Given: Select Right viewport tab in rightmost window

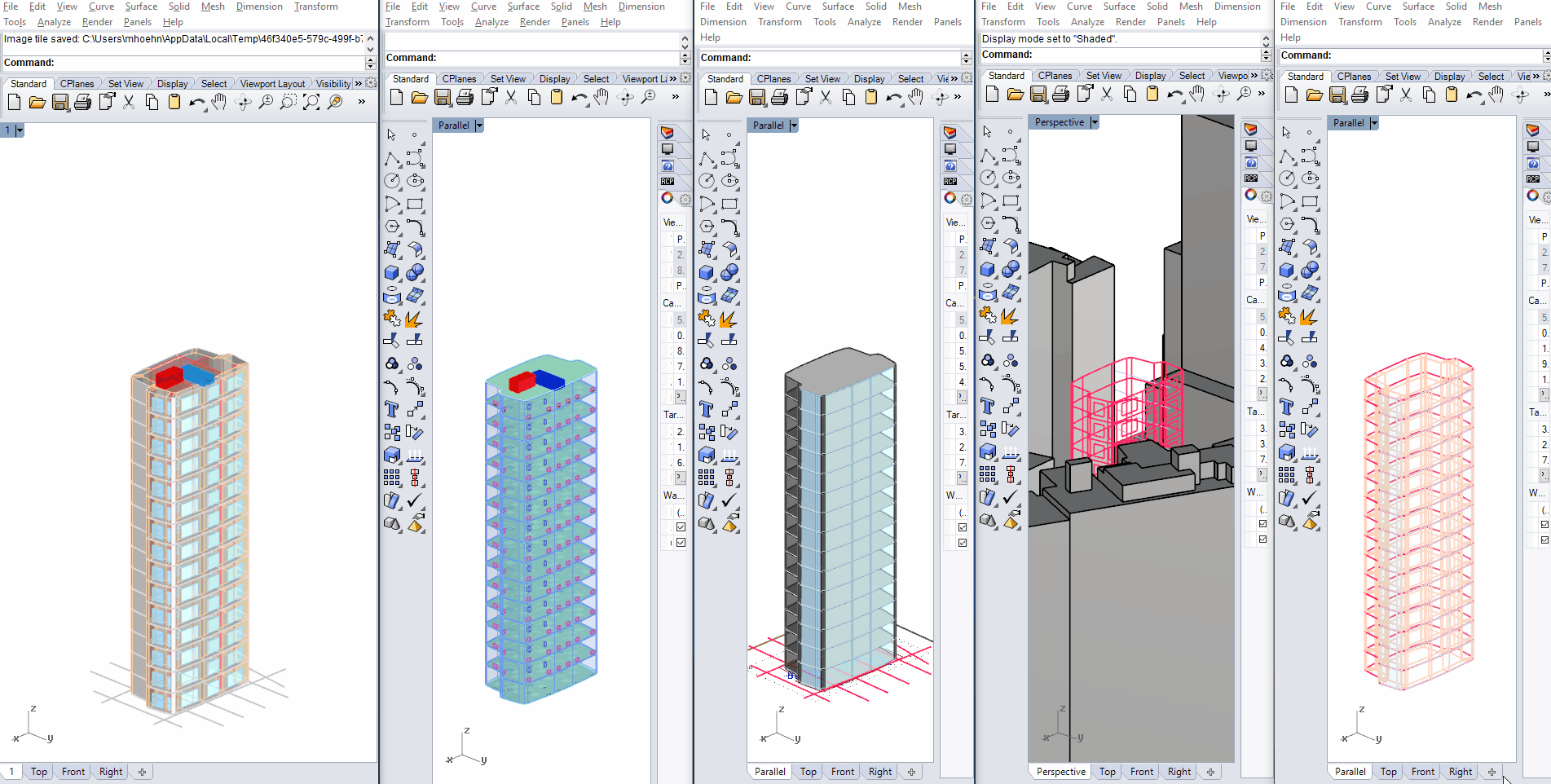Looking at the screenshot, I should coord(1460,772).
